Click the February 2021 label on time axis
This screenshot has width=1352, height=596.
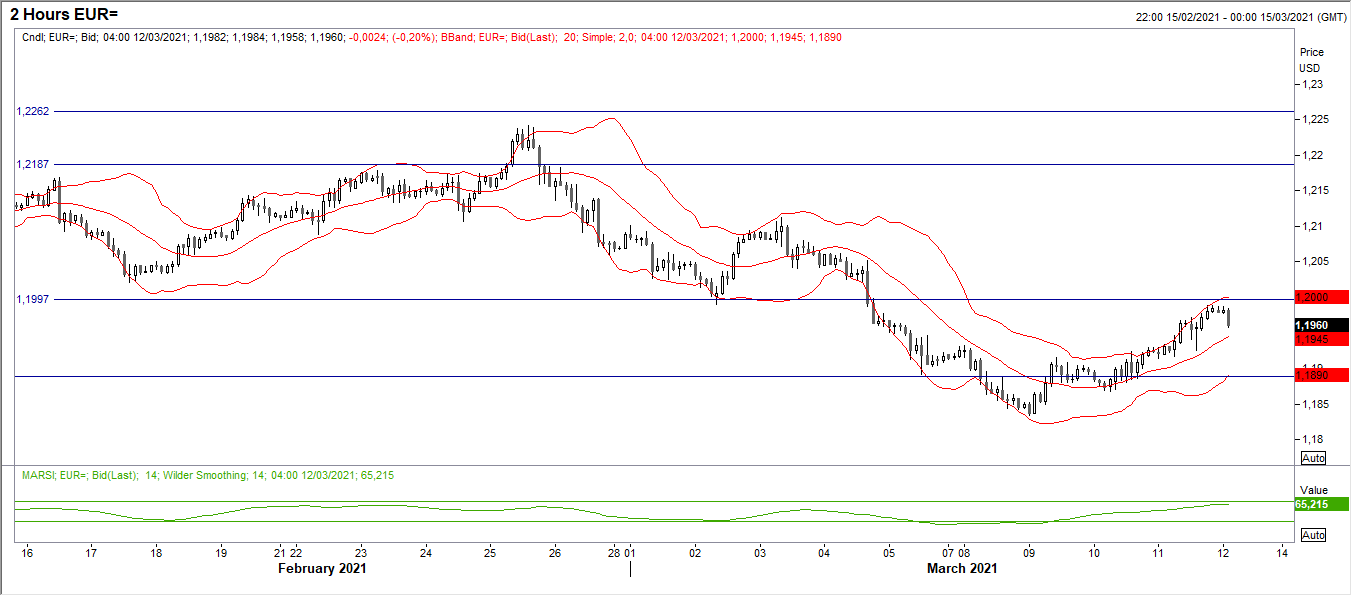[x=321, y=568]
